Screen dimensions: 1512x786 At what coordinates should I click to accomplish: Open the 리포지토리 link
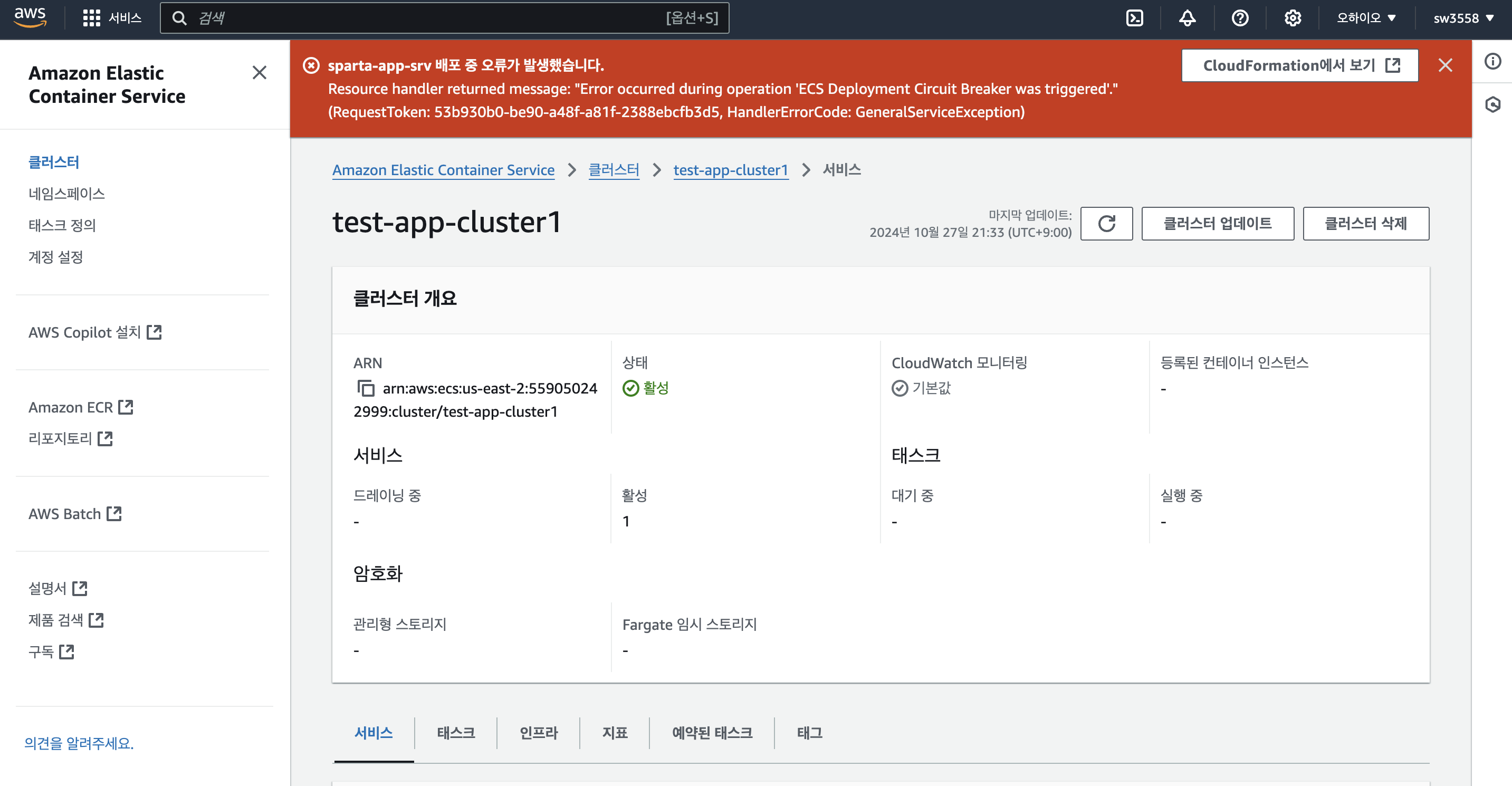click(x=71, y=438)
